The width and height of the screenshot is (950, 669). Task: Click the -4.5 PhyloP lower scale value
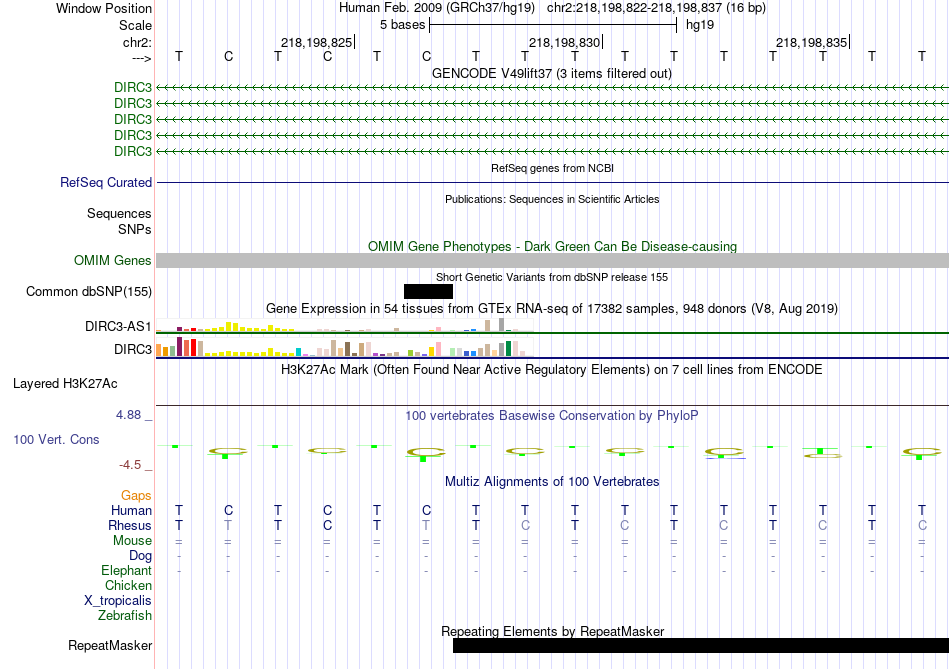(130, 465)
